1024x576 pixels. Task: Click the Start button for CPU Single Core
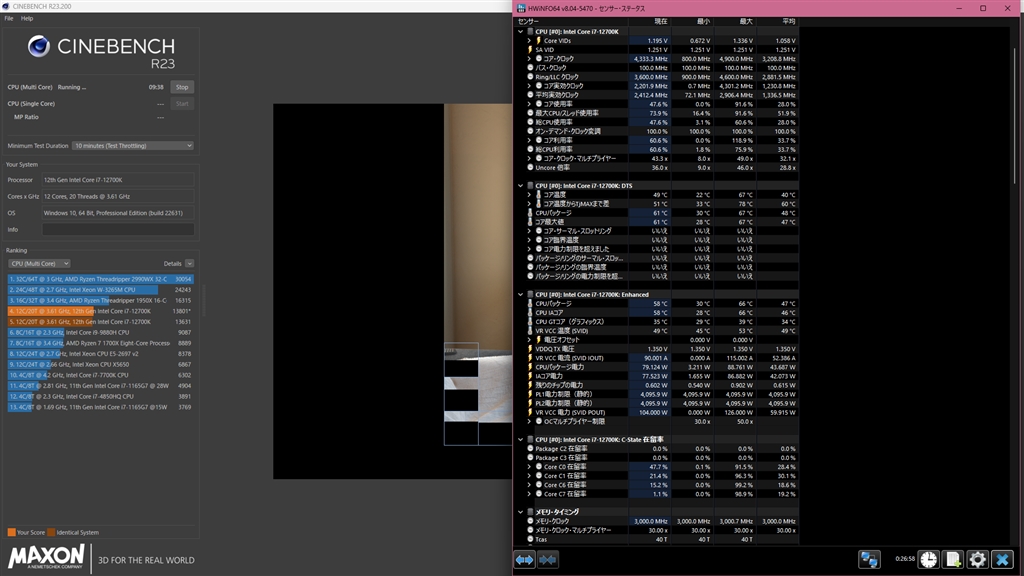coord(182,104)
